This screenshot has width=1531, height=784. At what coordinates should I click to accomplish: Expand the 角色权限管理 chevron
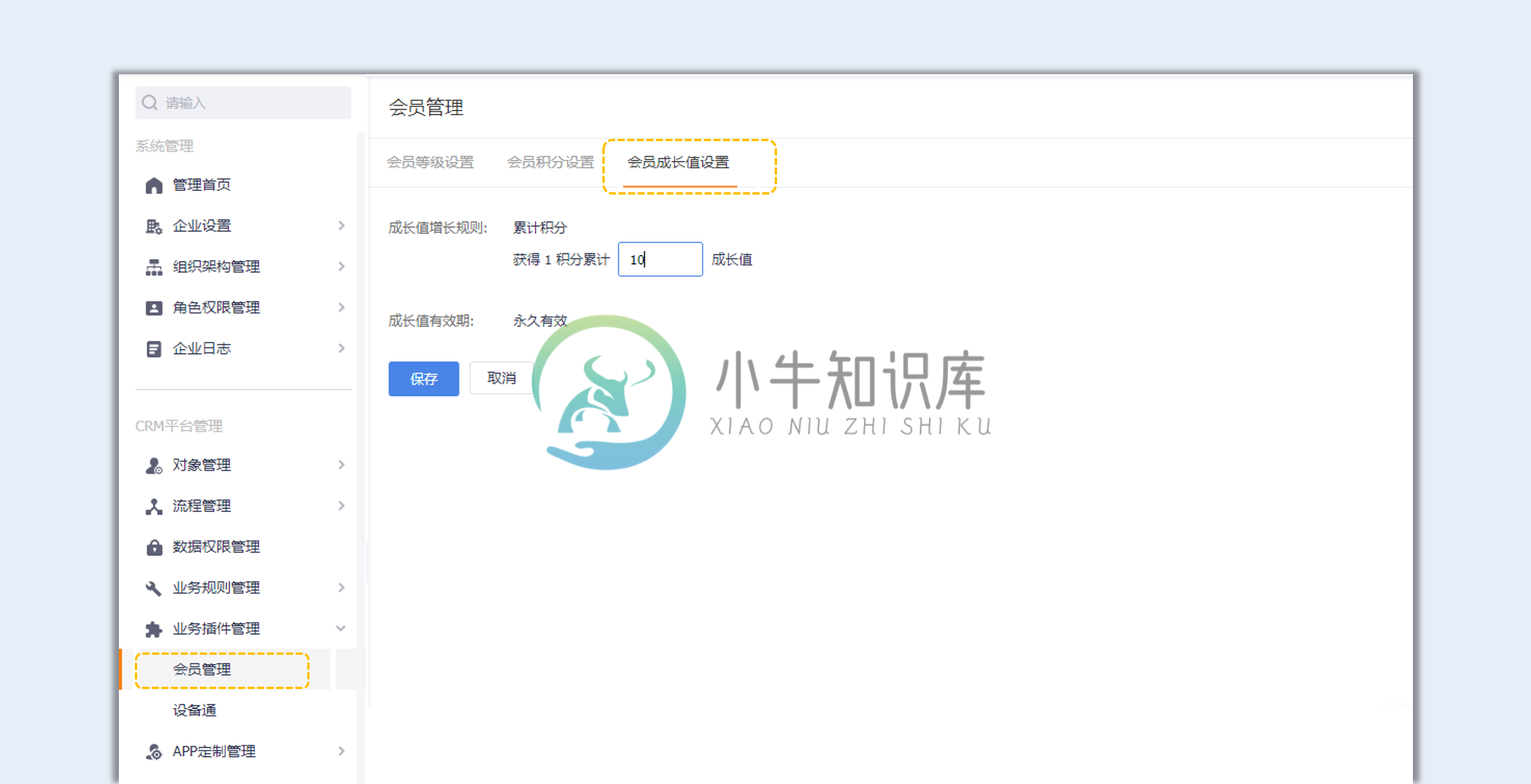click(341, 307)
